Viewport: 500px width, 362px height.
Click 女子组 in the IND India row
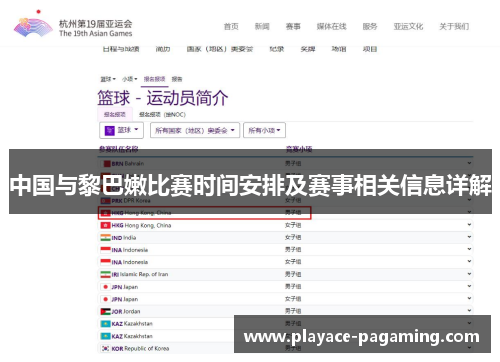click(x=293, y=237)
